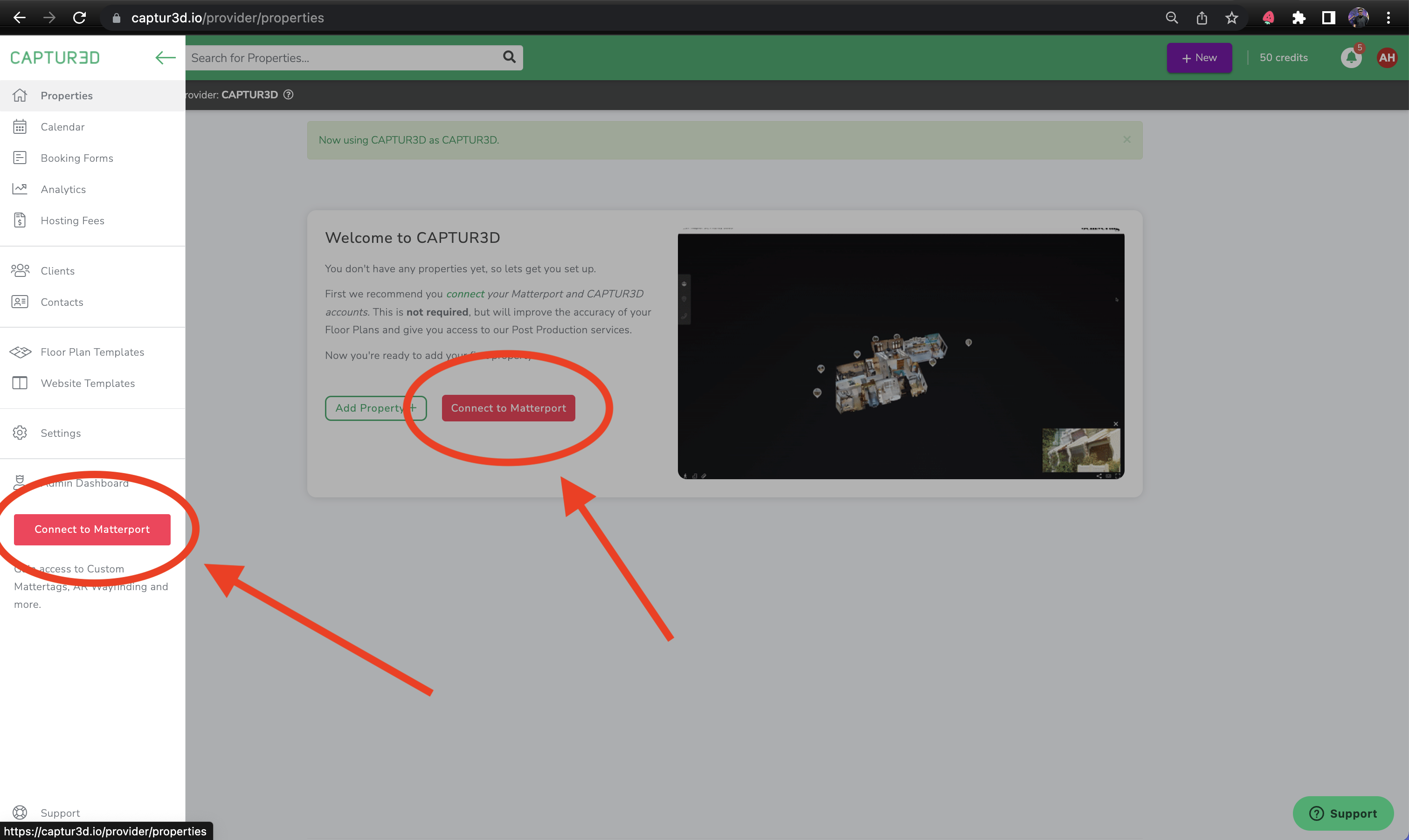Open Admin Dashboard in the sidebar
The width and height of the screenshot is (1409, 840).
coord(92,483)
